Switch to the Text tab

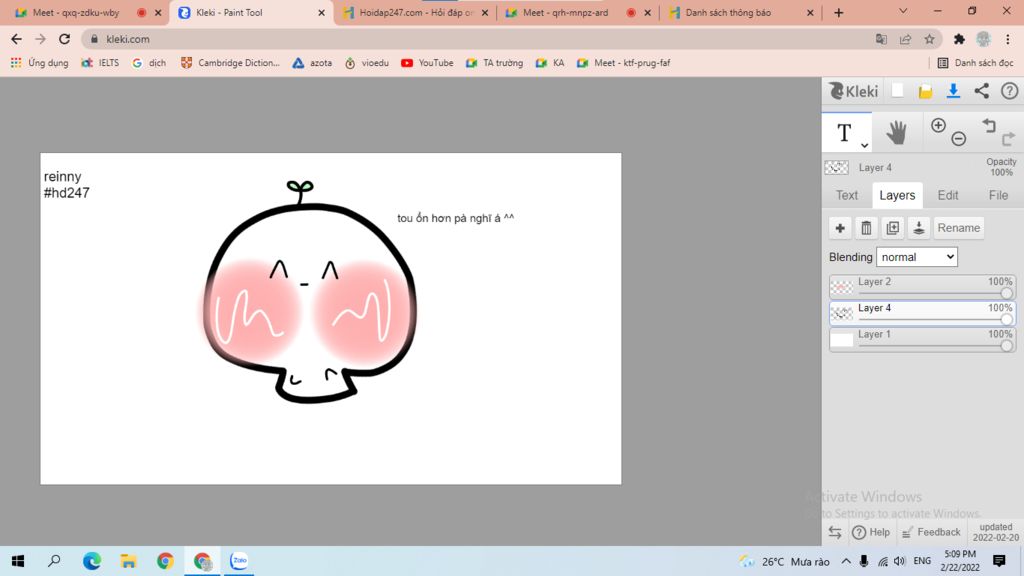coord(846,195)
